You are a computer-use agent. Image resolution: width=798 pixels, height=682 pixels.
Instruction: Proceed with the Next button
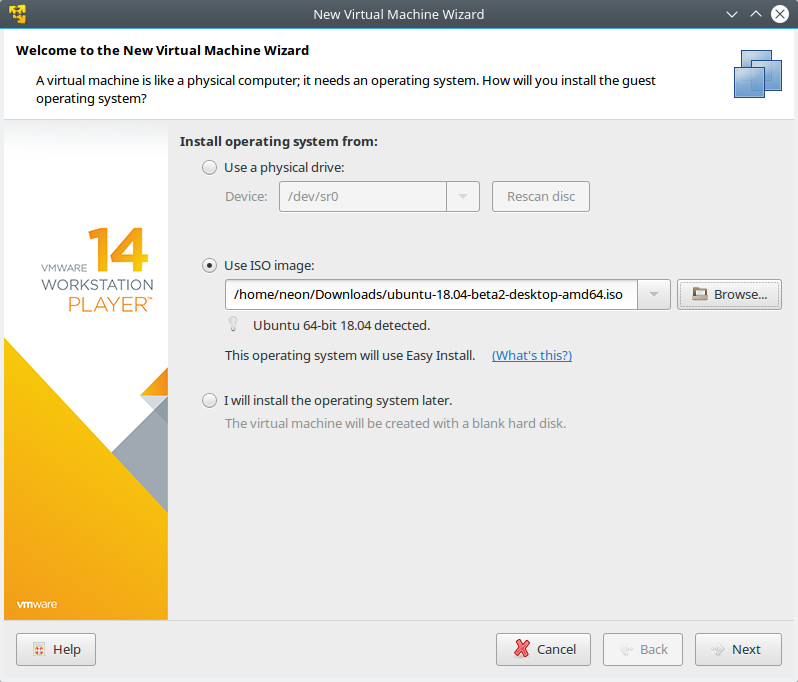pos(738,649)
